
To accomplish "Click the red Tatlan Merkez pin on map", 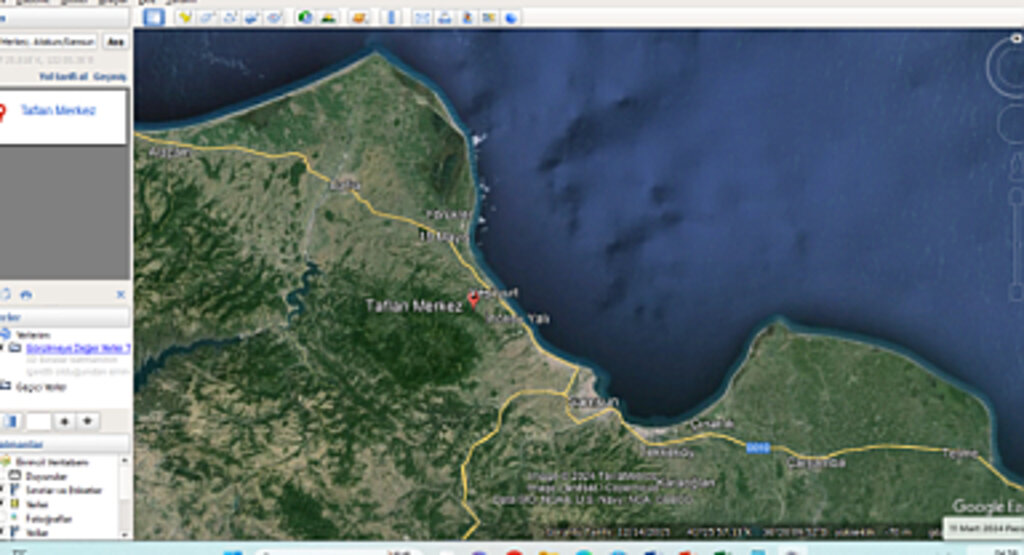I will (473, 299).
